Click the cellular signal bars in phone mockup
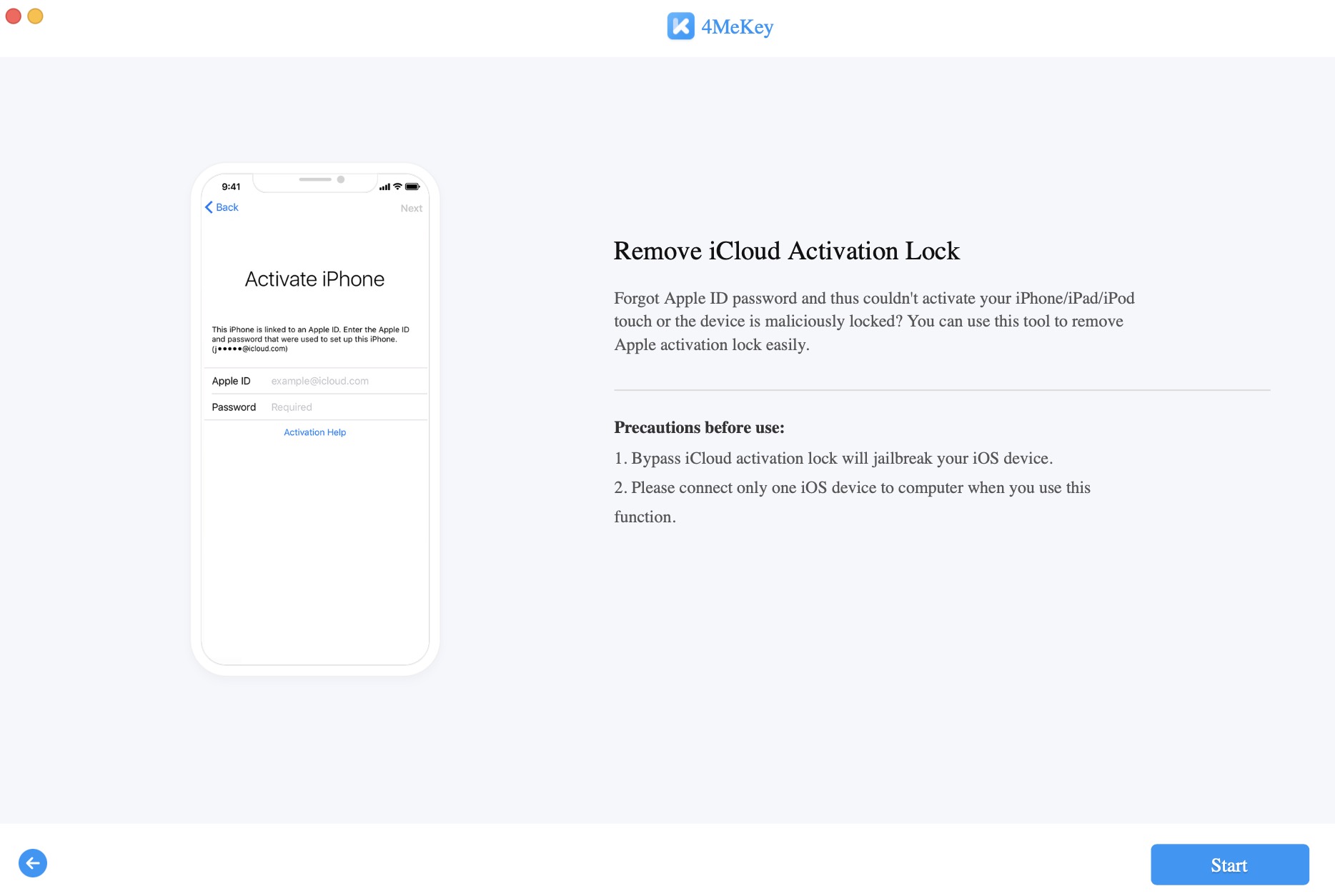1335x896 pixels. (x=384, y=187)
